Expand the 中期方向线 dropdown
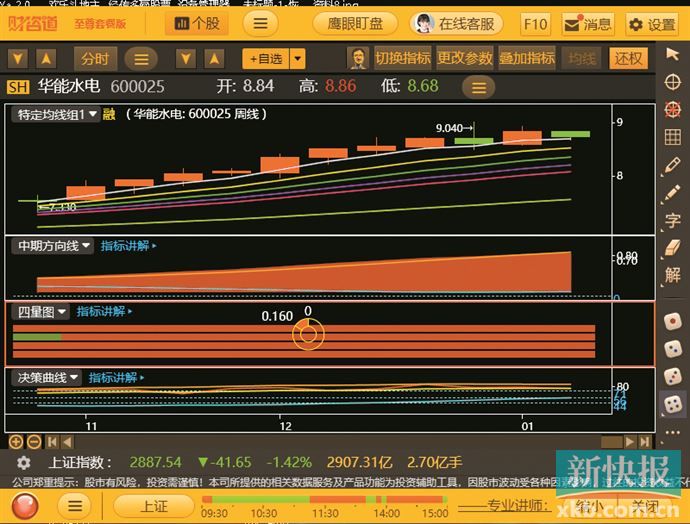The height and width of the screenshot is (524, 690). pyautogui.click(x=52, y=246)
